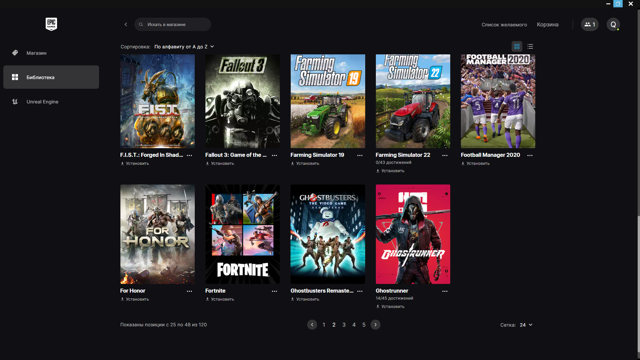640x360 pixels.
Task: Open the friends list icon
Action: coord(589,24)
